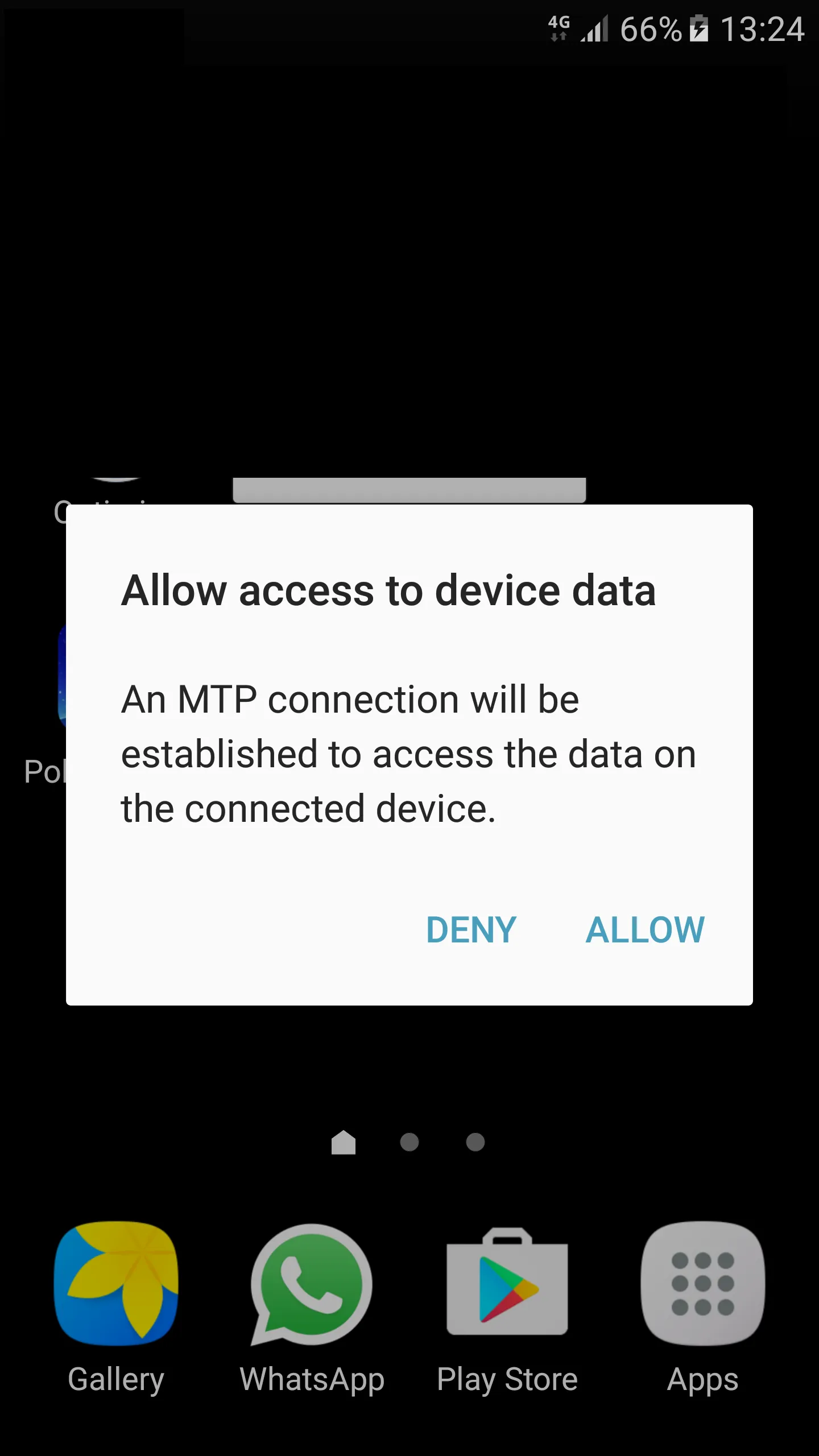This screenshot has height=1456, width=819.
Task: Open the Play Store icon
Action: [507, 1282]
